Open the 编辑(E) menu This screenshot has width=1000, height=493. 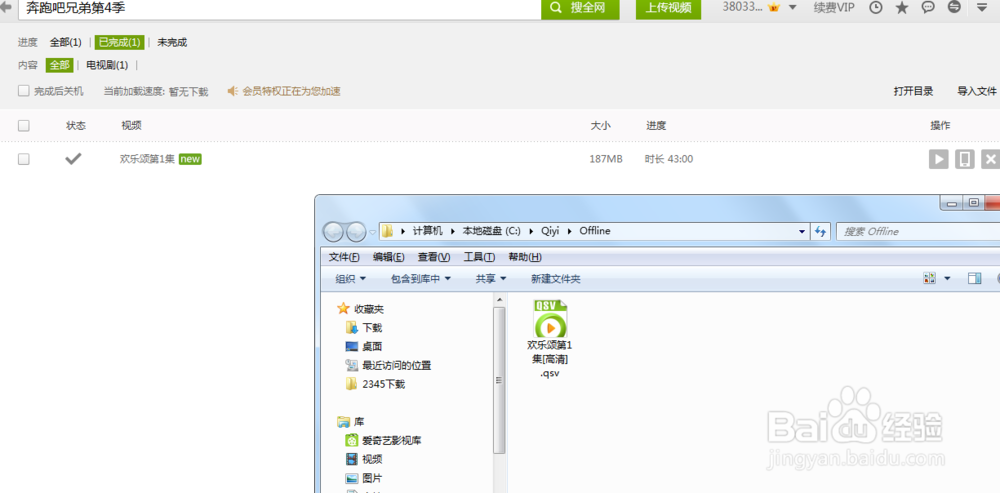(x=389, y=257)
